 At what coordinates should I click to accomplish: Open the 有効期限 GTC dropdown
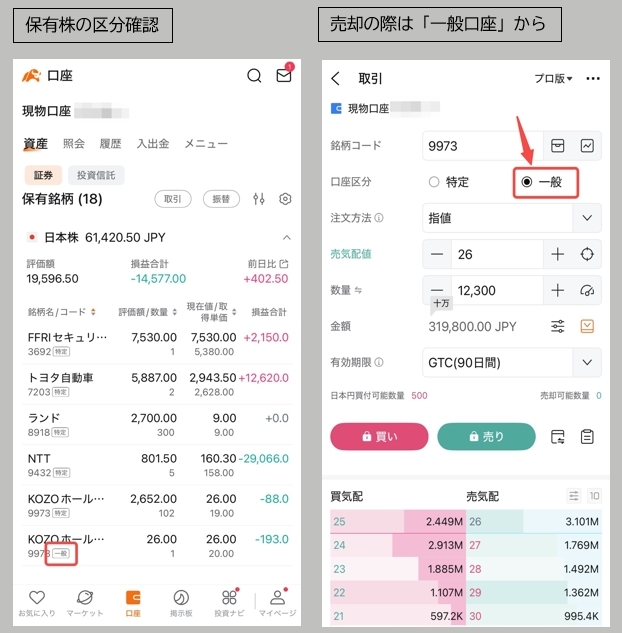coord(586,362)
